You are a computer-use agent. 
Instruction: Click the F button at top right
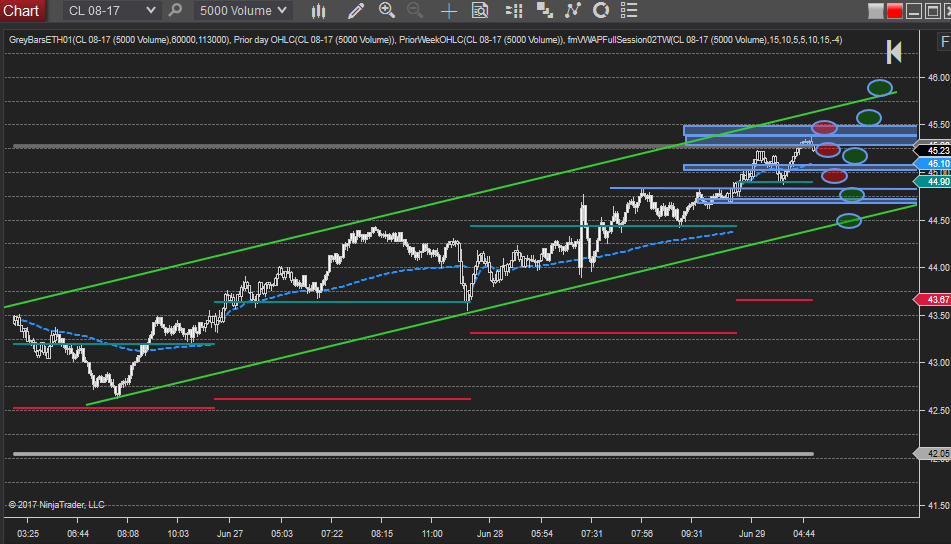(x=944, y=42)
